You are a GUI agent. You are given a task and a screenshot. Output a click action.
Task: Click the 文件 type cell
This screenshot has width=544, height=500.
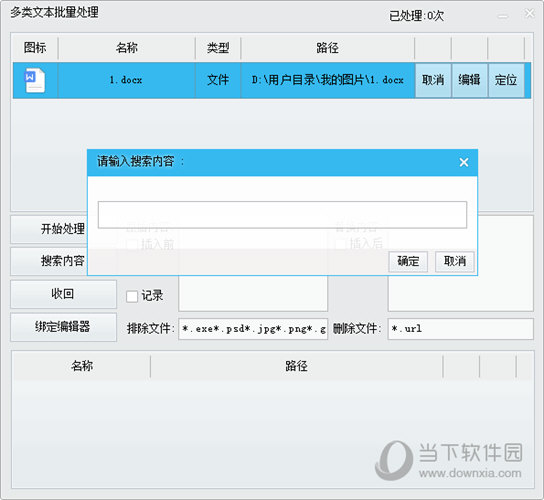pos(218,80)
